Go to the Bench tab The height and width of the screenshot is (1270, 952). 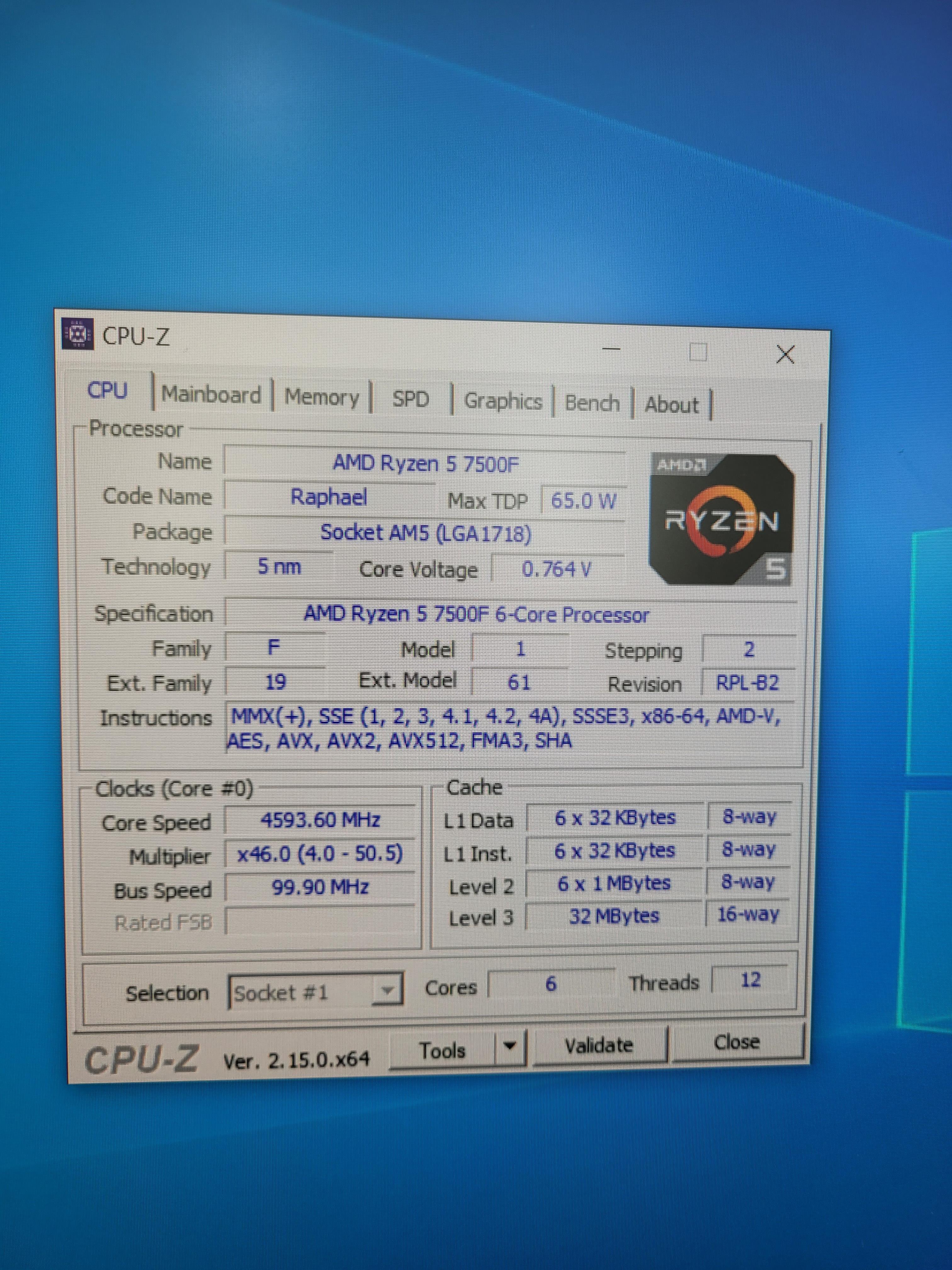click(x=592, y=403)
